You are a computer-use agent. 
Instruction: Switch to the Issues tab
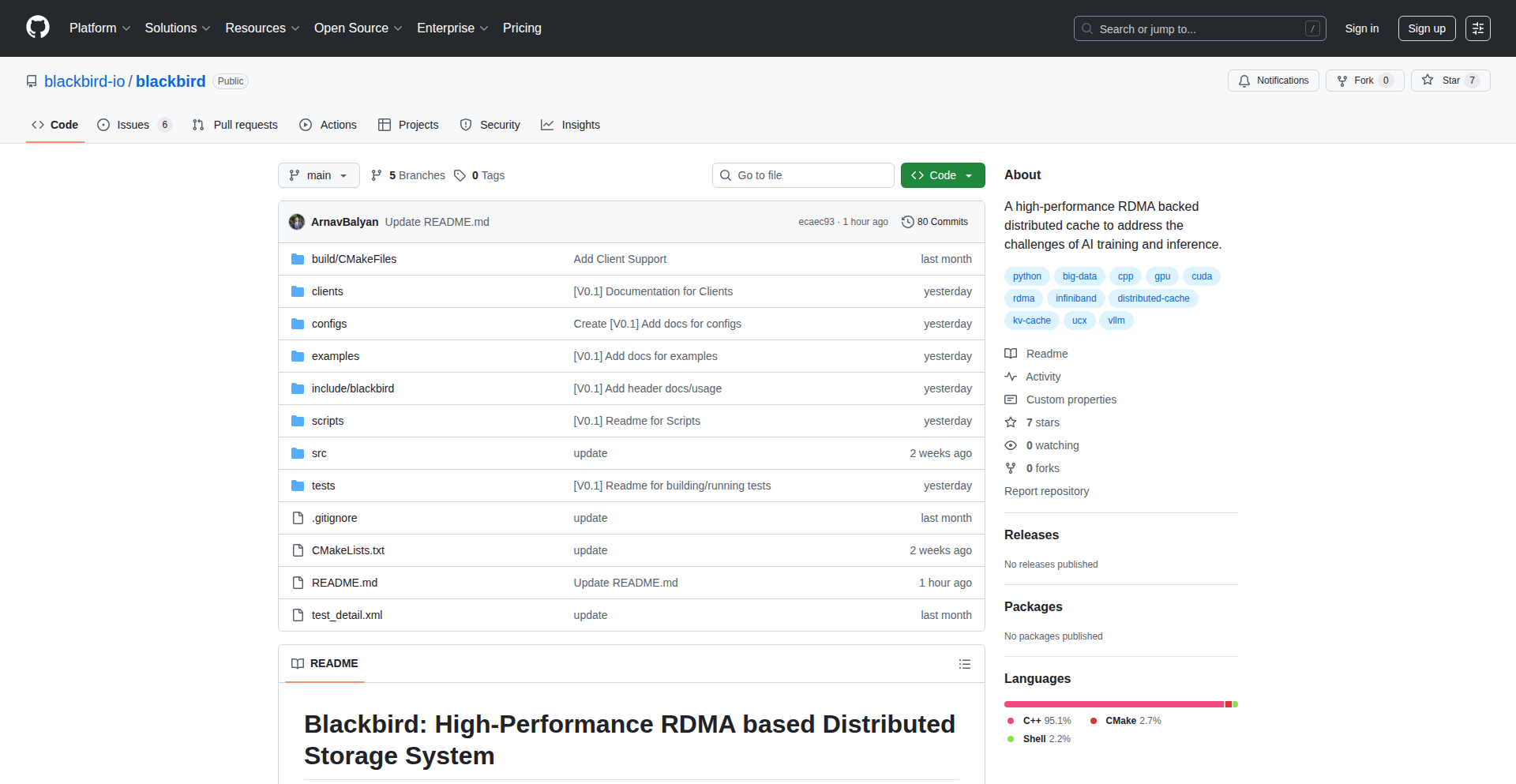[134, 125]
